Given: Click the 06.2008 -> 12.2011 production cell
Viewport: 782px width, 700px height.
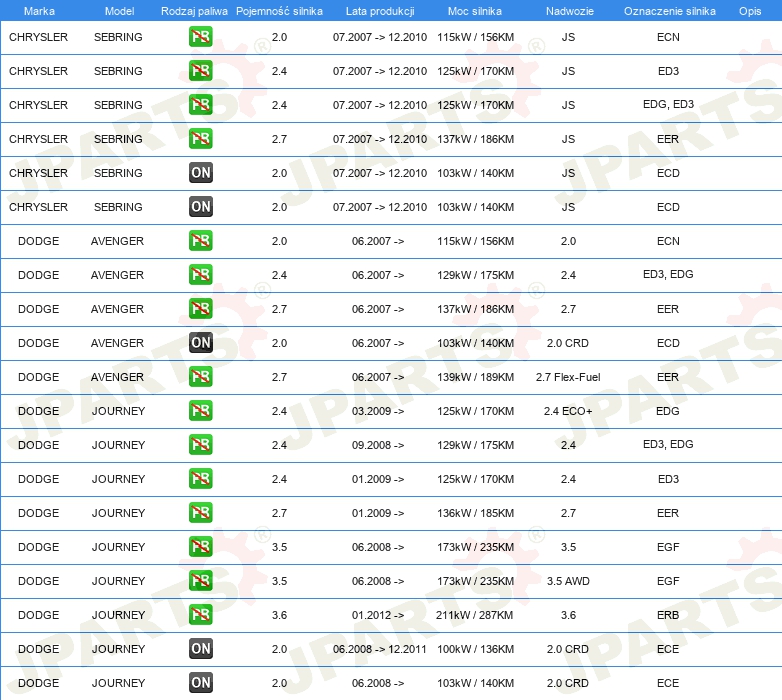Looking at the screenshot, I should tap(380, 649).
